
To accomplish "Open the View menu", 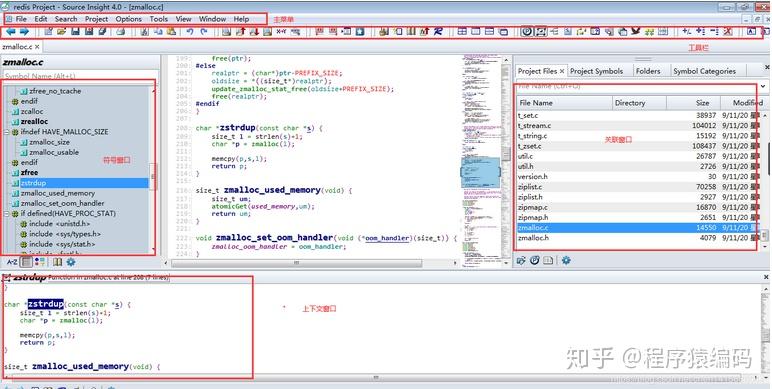I will point(183,19).
